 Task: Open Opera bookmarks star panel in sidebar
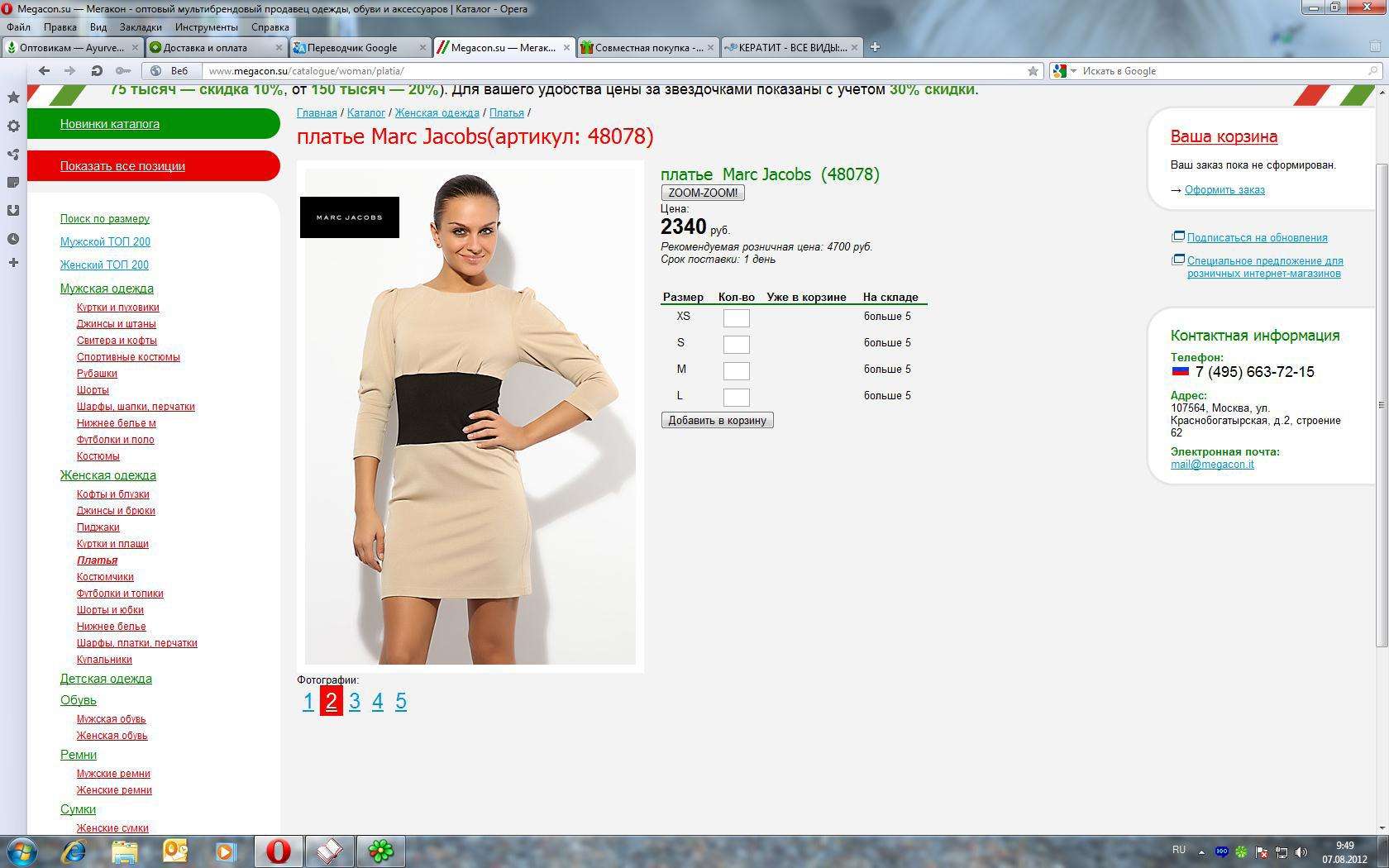point(13,98)
